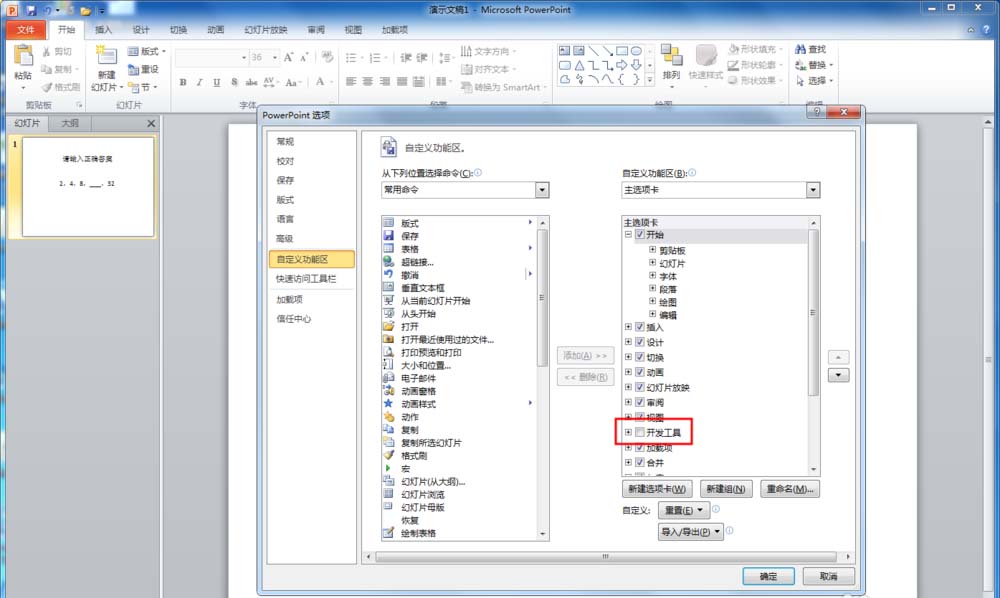Image resolution: width=1000 pixels, height=598 pixels.
Task: Switch to the 大纲 pane tab
Action: [x=70, y=123]
